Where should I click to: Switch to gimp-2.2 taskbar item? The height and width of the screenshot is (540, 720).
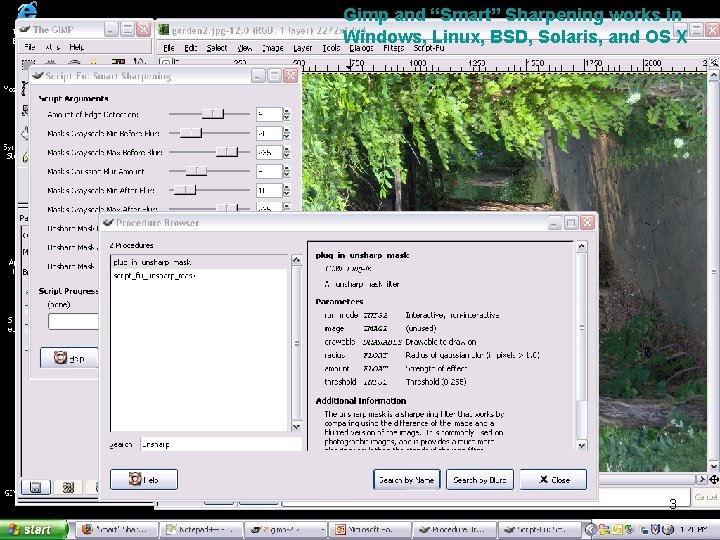coord(285,530)
